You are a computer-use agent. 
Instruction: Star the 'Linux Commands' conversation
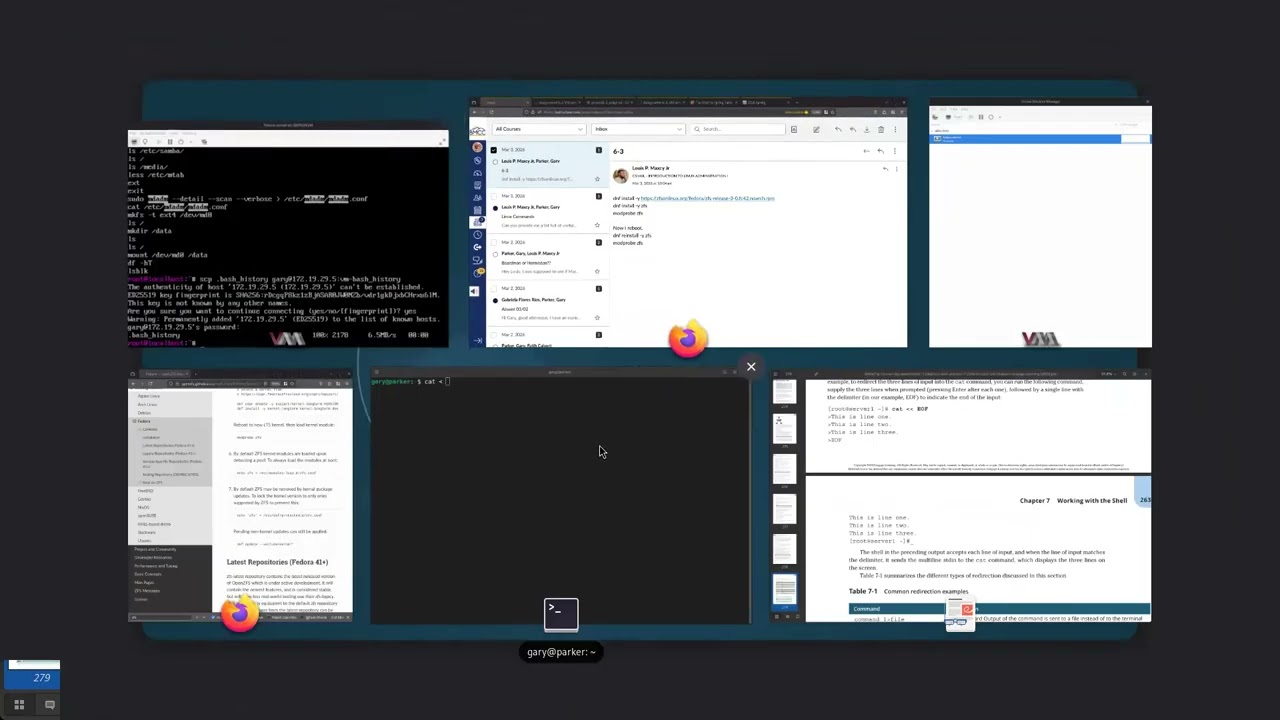point(597,225)
